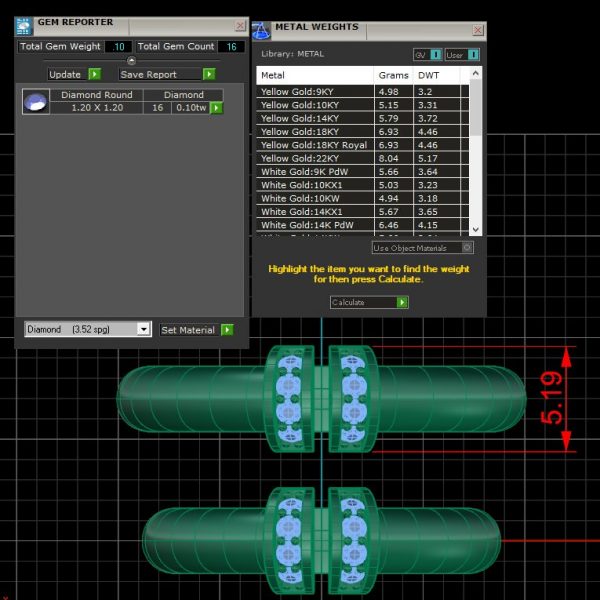Image resolution: width=600 pixels, height=600 pixels.
Task: Select the Yellow Gold:9KY row
Action: click(x=362, y=92)
